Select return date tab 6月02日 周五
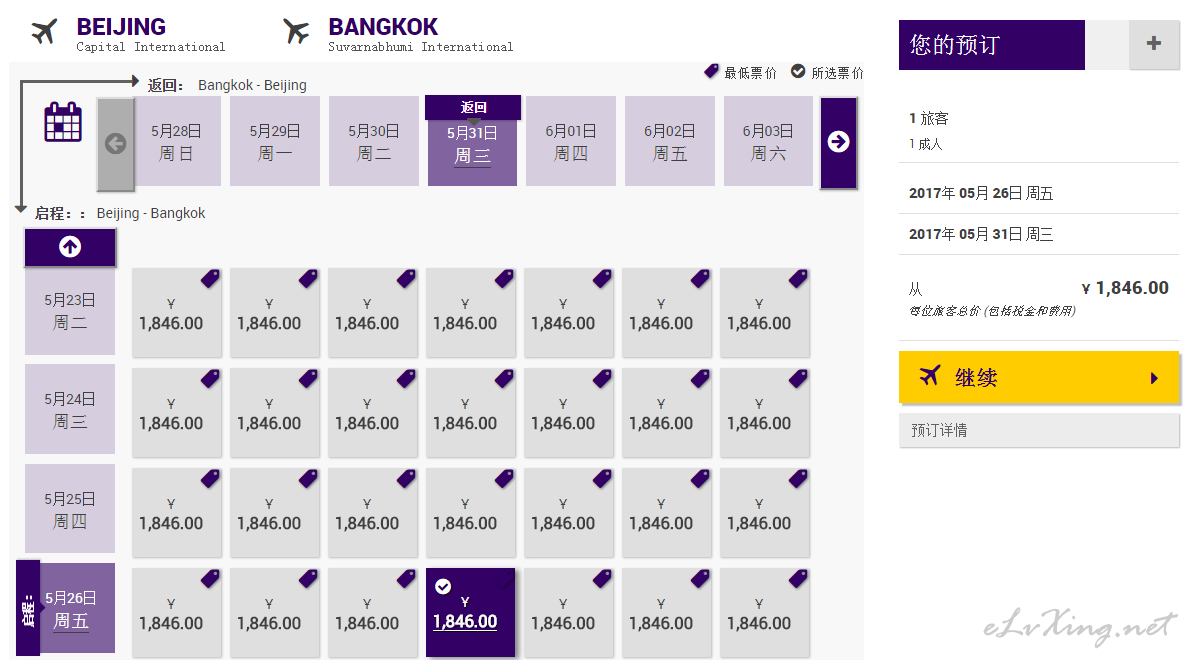The image size is (1188, 660). 669,141
